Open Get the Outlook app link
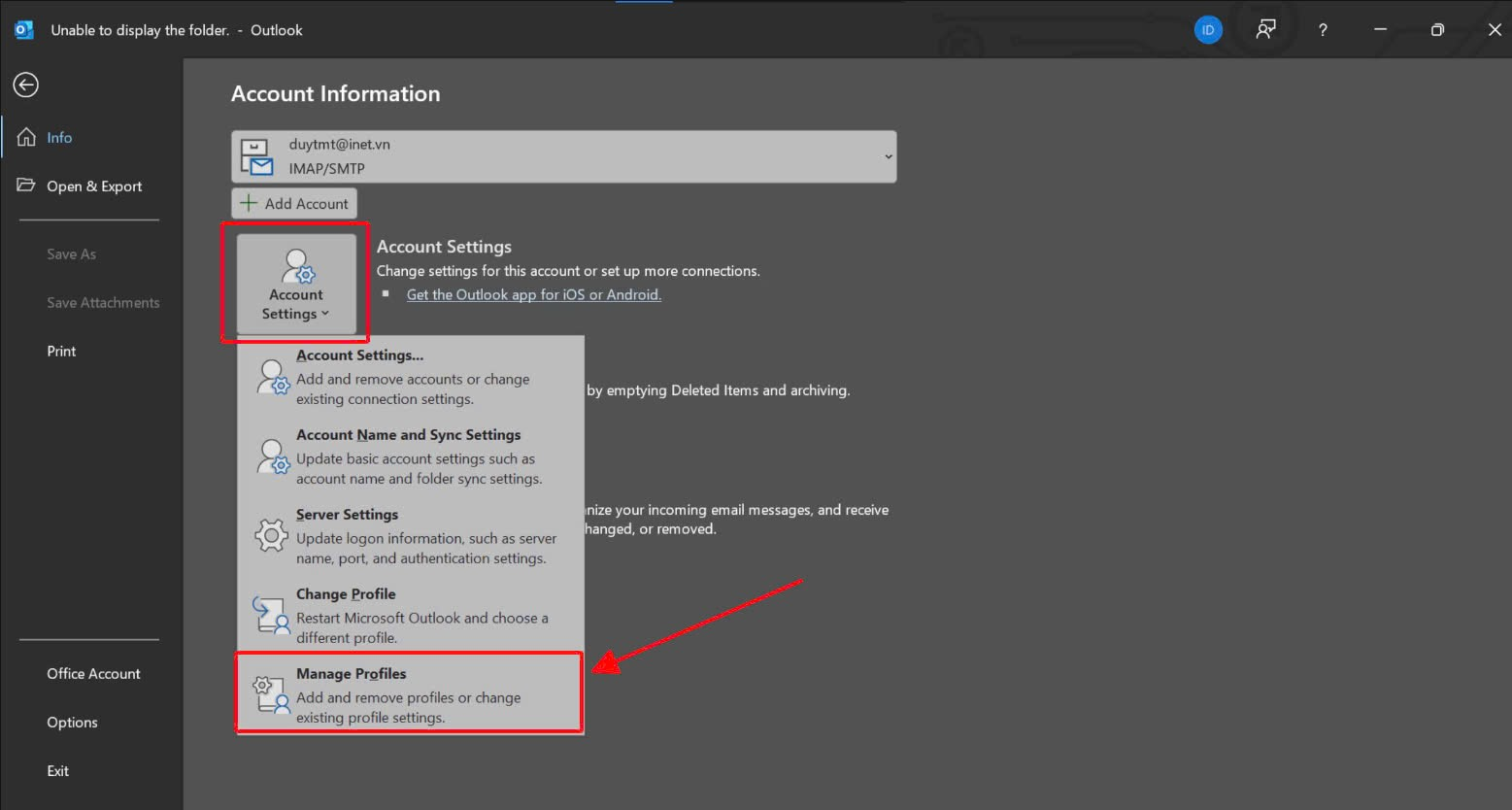This screenshot has width=1512, height=810. coord(534,295)
